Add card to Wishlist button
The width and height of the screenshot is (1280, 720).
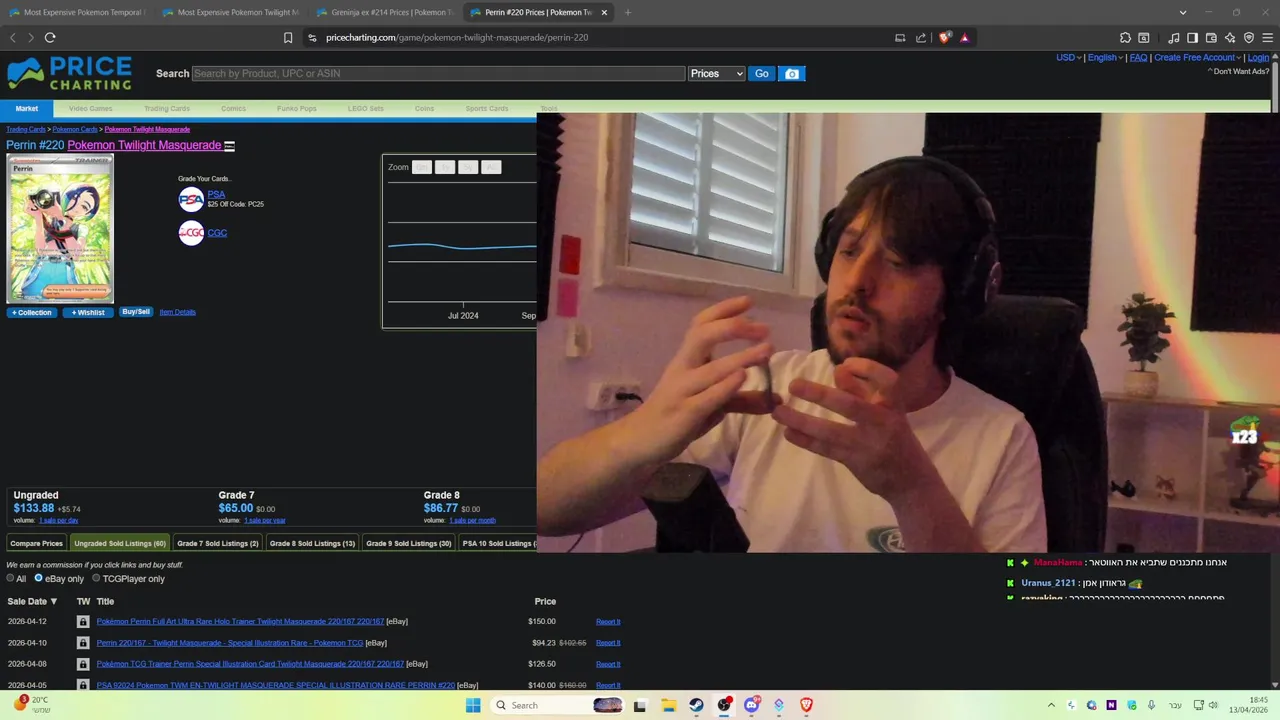click(88, 312)
